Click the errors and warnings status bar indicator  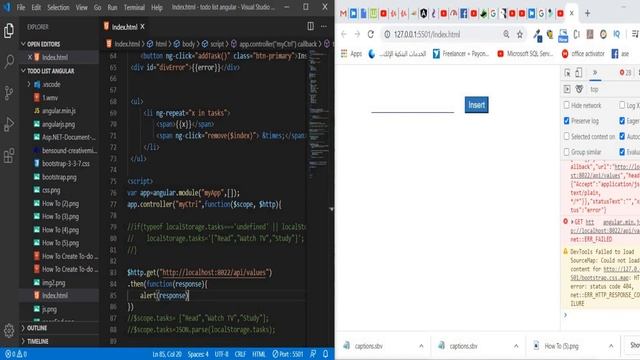pos(16,354)
